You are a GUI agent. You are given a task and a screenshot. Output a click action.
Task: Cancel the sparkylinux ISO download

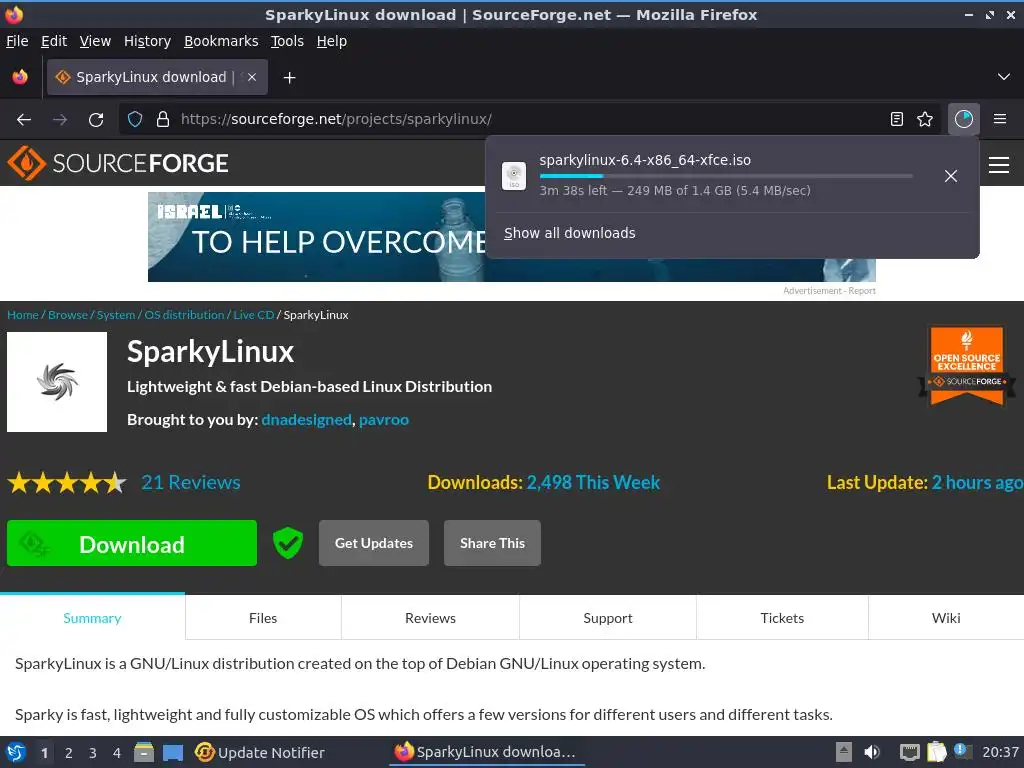(x=951, y=176)
